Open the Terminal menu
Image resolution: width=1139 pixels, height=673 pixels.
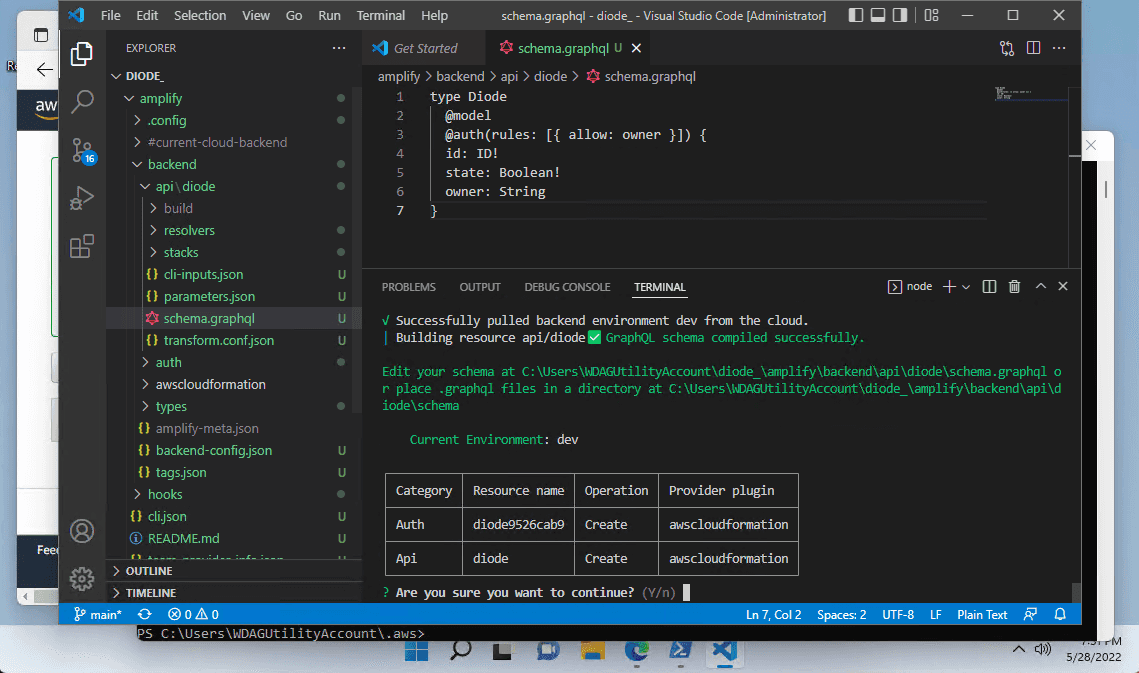pyautogui.click(x=381, y=15)
